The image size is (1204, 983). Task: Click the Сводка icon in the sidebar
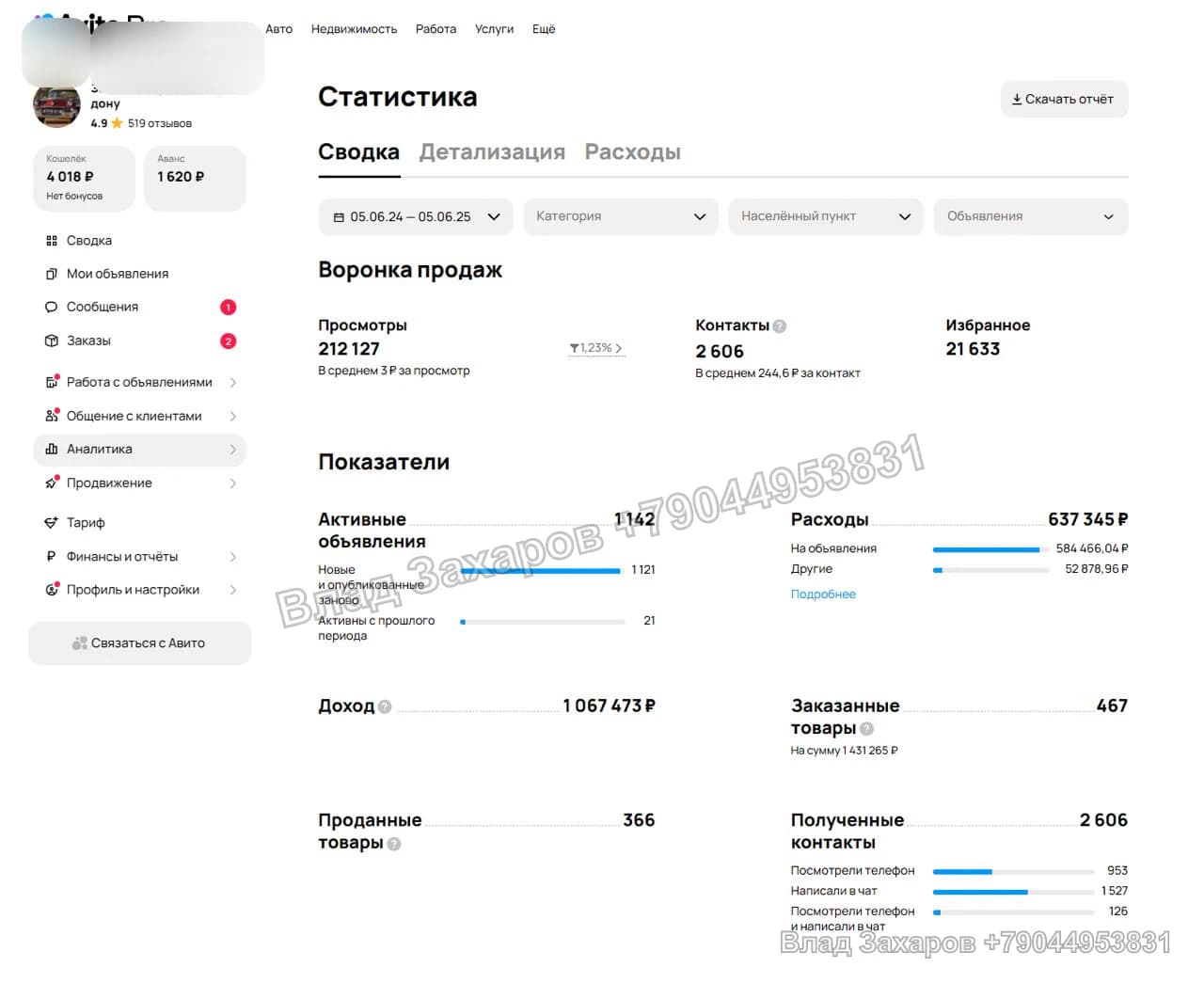tap(52, 241)
